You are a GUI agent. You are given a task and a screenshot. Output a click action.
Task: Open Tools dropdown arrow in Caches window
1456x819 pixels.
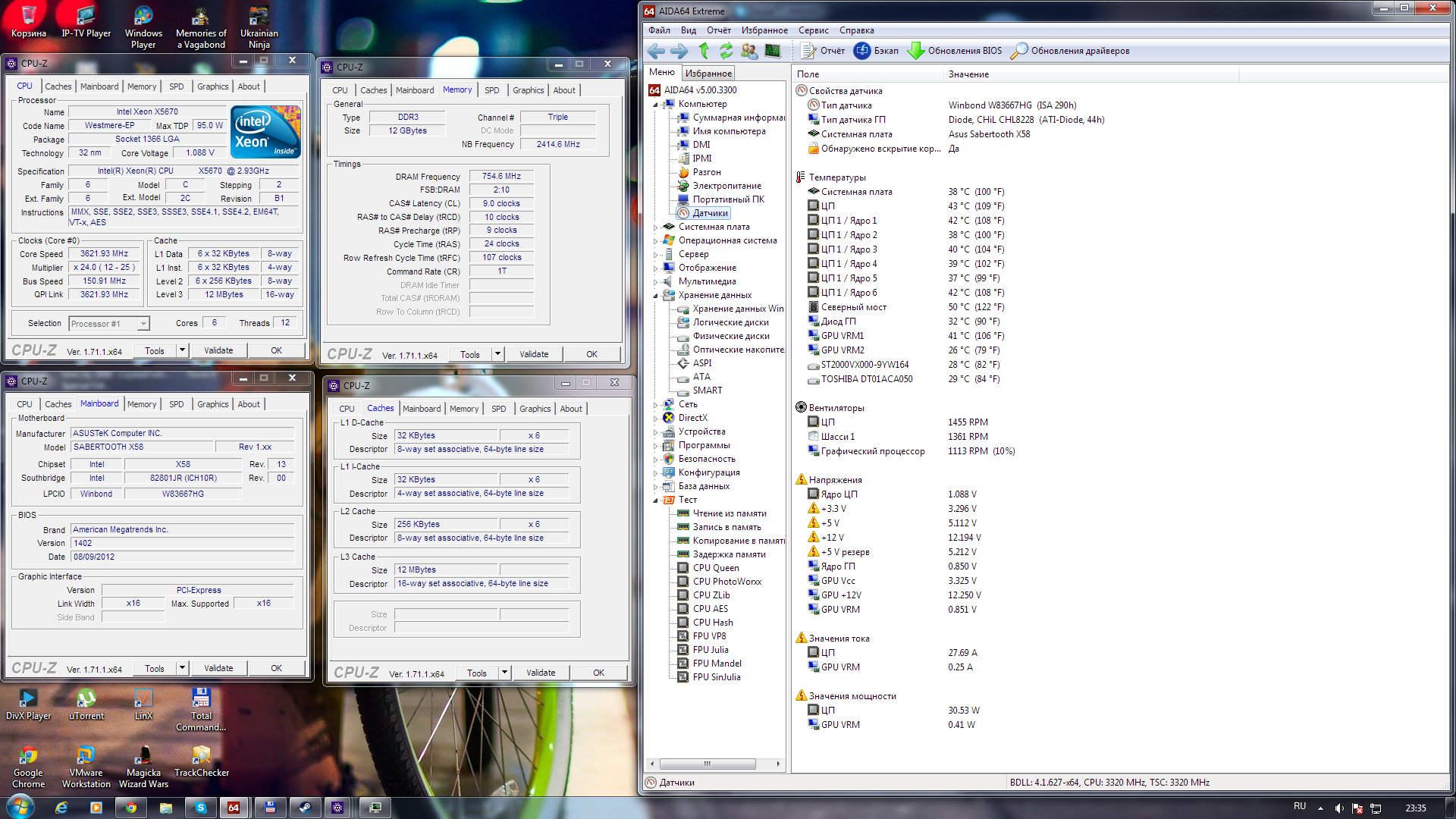[x=504, y=673]
